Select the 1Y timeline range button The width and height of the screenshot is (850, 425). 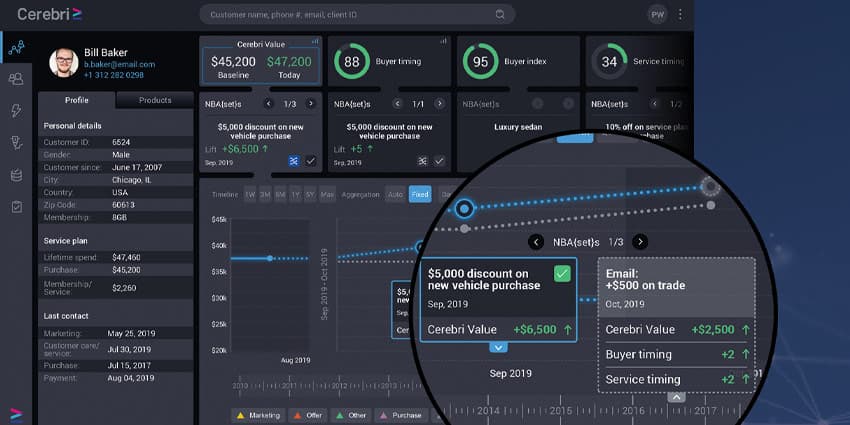pyautogui.click(x=295, y=194)
